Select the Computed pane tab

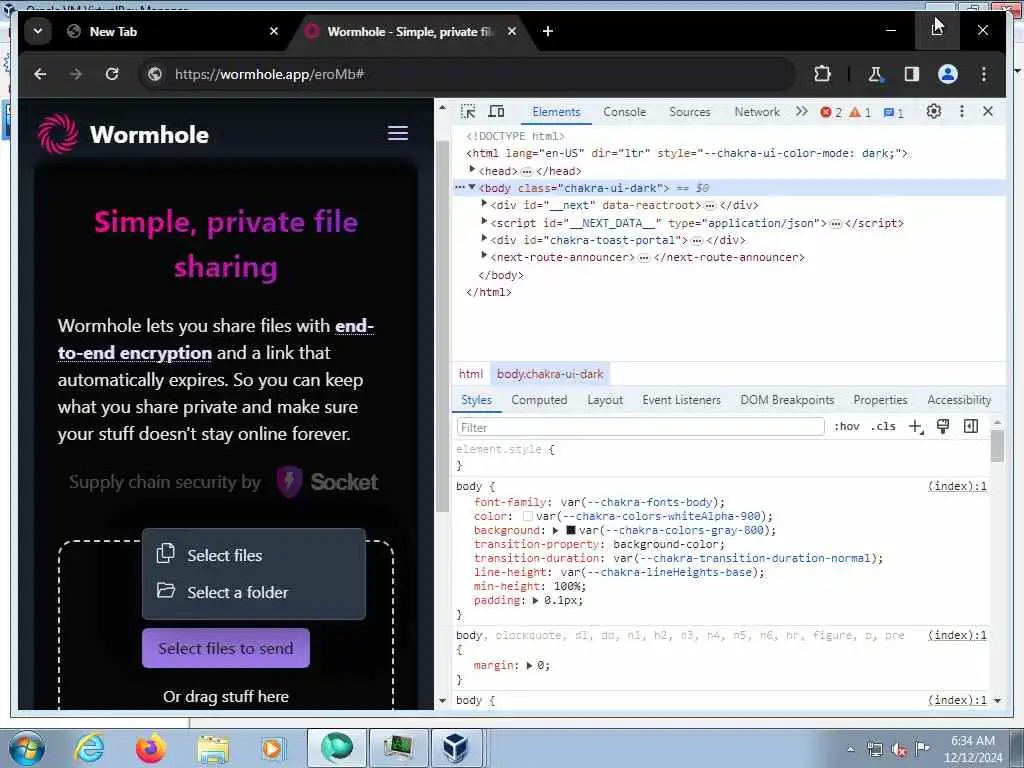pos(539,400)
